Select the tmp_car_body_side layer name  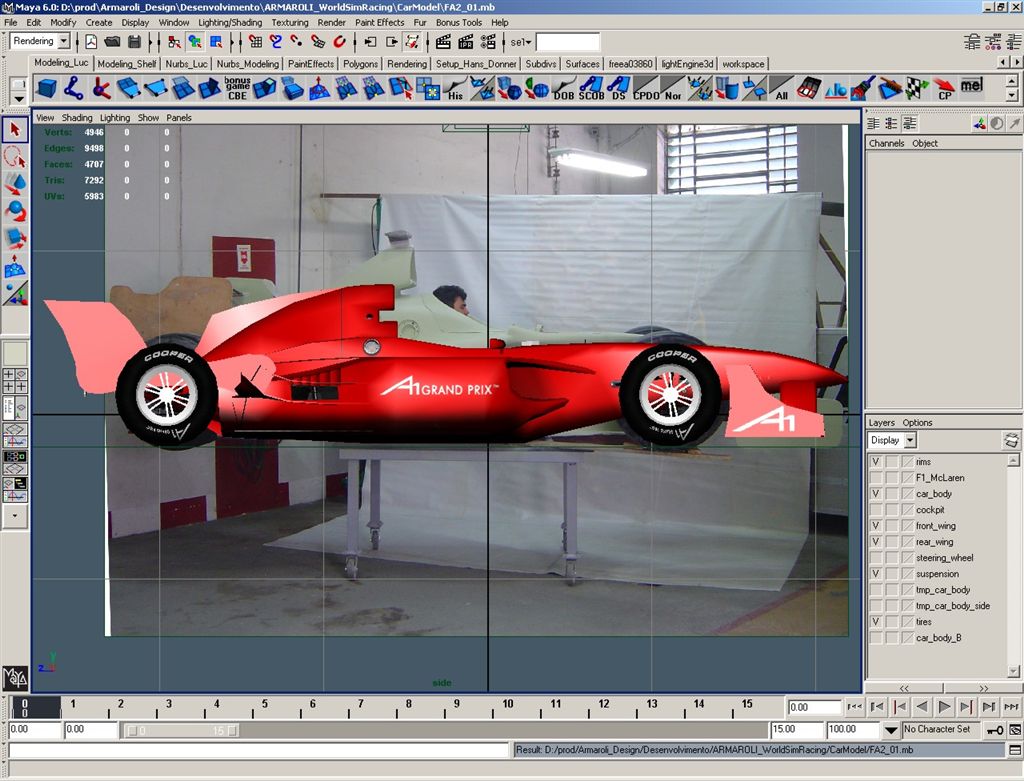952,606
